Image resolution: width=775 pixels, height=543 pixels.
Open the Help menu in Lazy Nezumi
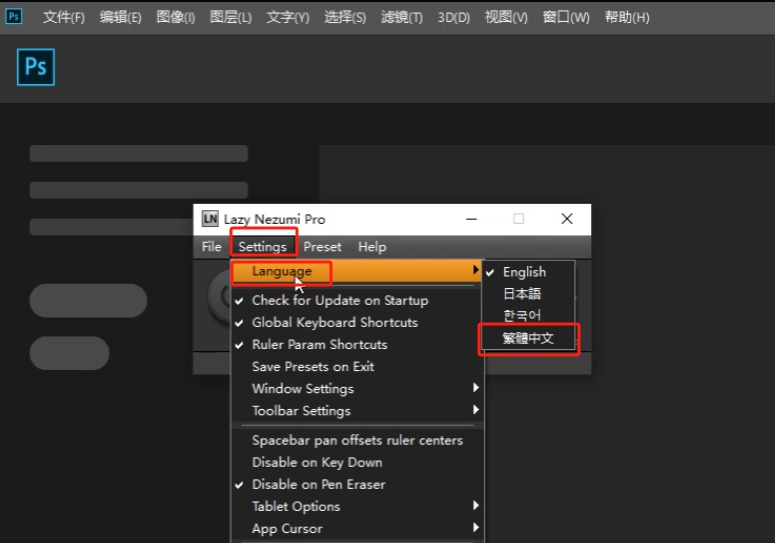[372, 247]
